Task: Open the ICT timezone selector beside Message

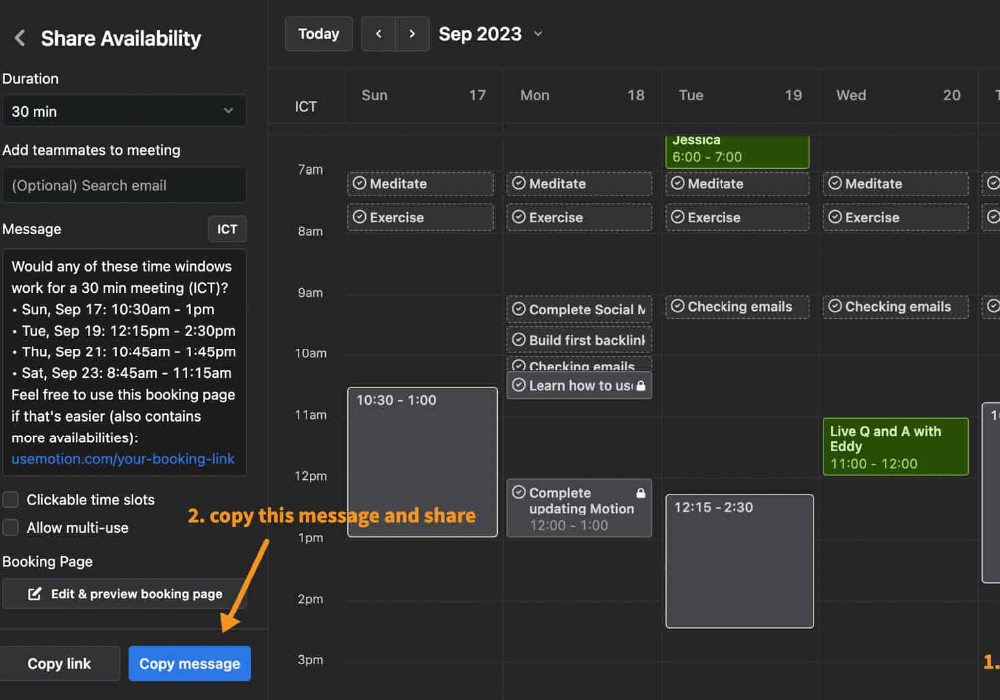Action: coord(227,229)
